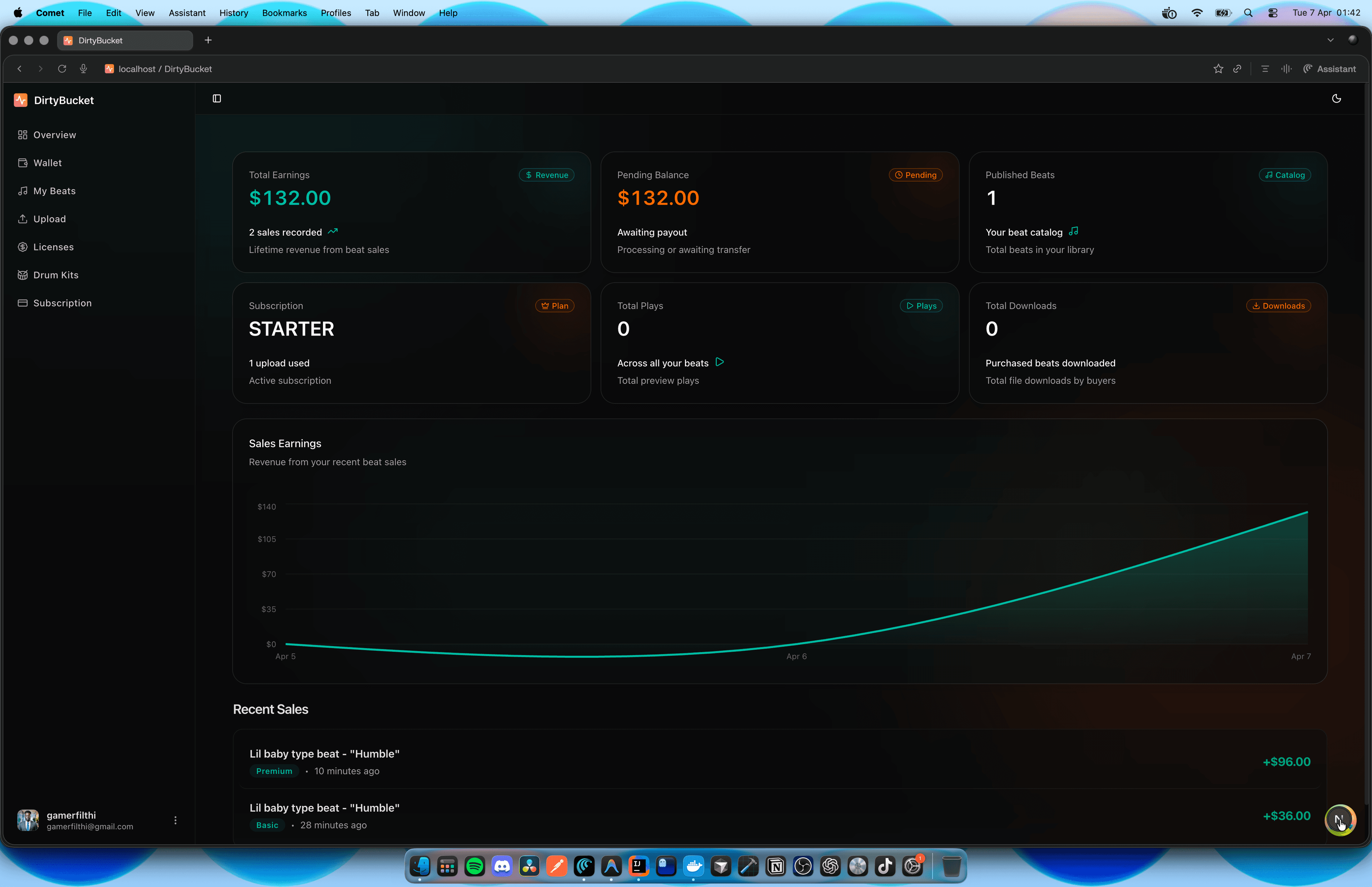Open the History menu in the menu bar

[x=233, y=13]
